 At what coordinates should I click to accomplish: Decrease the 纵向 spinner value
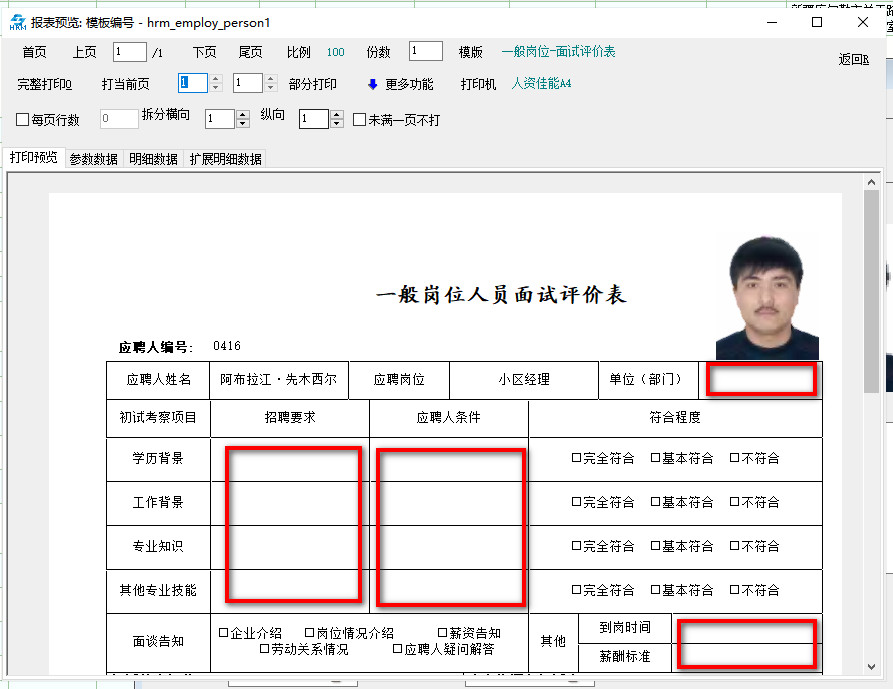(337, 124)
